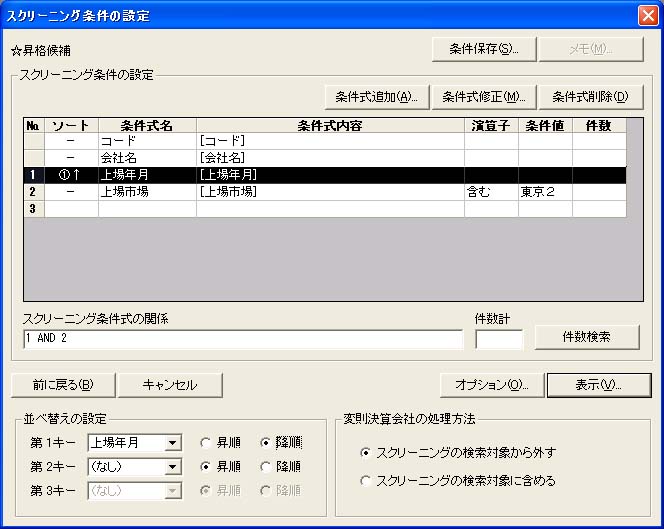Click the ソート column header
Image resolution: width=664 pixels, height=529 pixels.
(70, 126)
